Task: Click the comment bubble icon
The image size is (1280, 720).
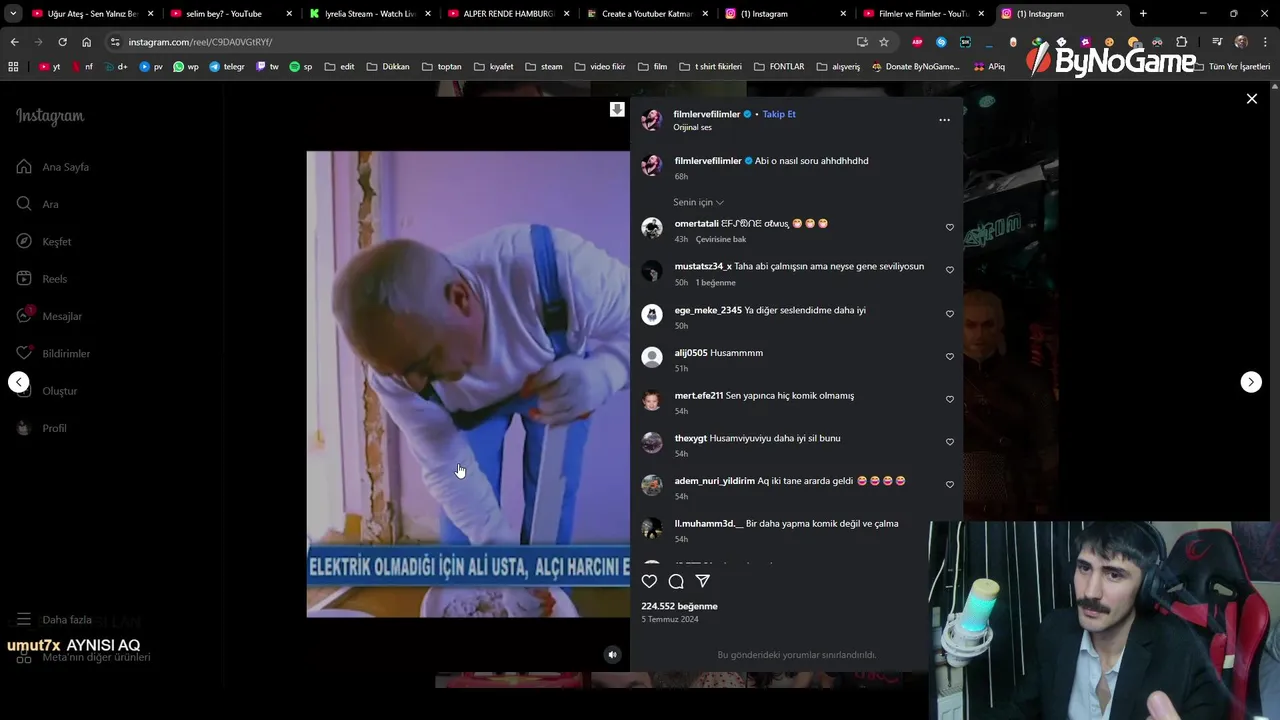Action: pyautogui.click(x=676, y=581)
